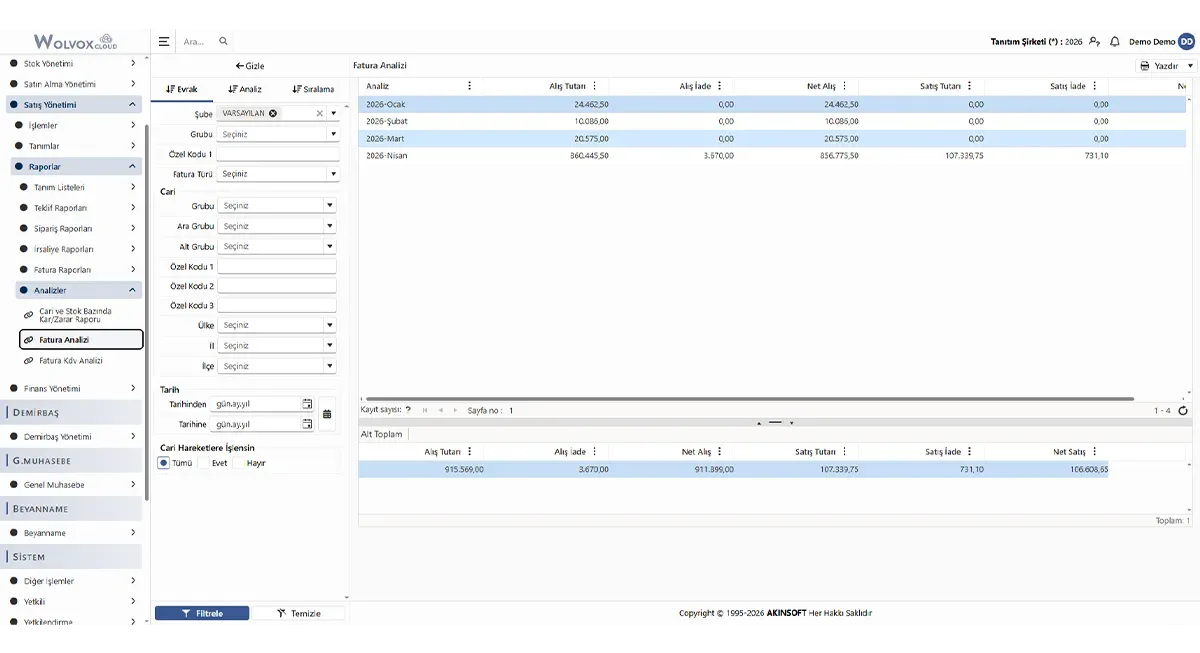
Task: Open Demirbaş Yönetimi menu
Action: [x=72, y=437]
